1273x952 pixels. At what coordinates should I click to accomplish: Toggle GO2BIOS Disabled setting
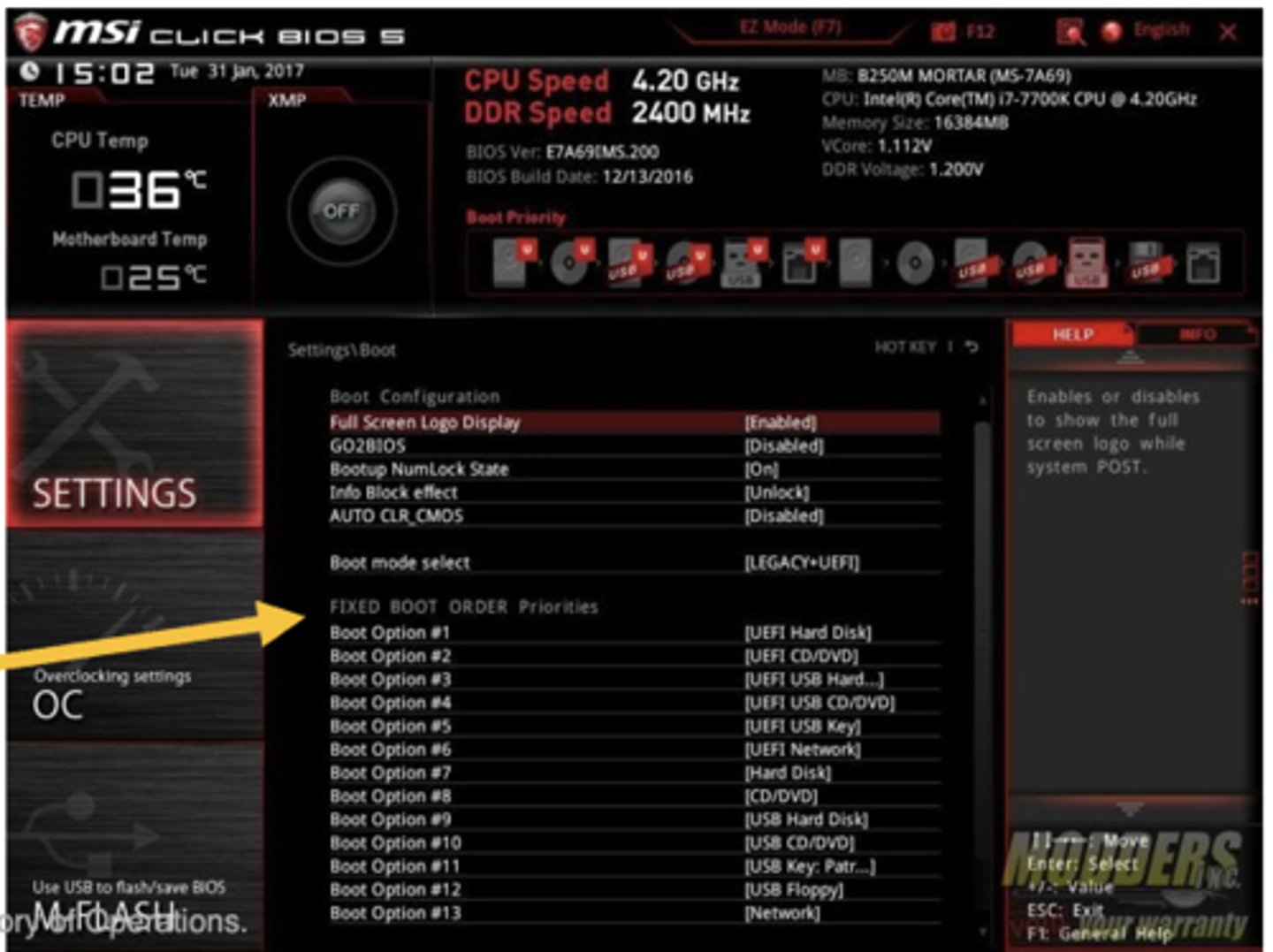click(783, 446)
